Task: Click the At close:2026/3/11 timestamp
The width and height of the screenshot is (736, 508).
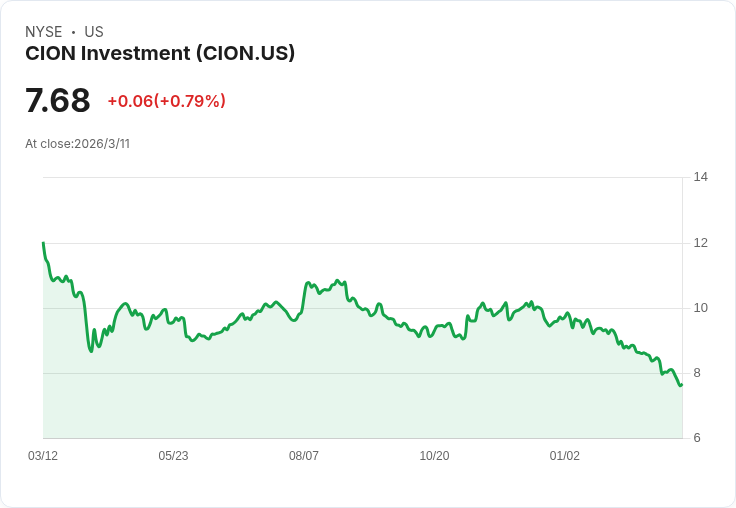Action: coord(77,144)
